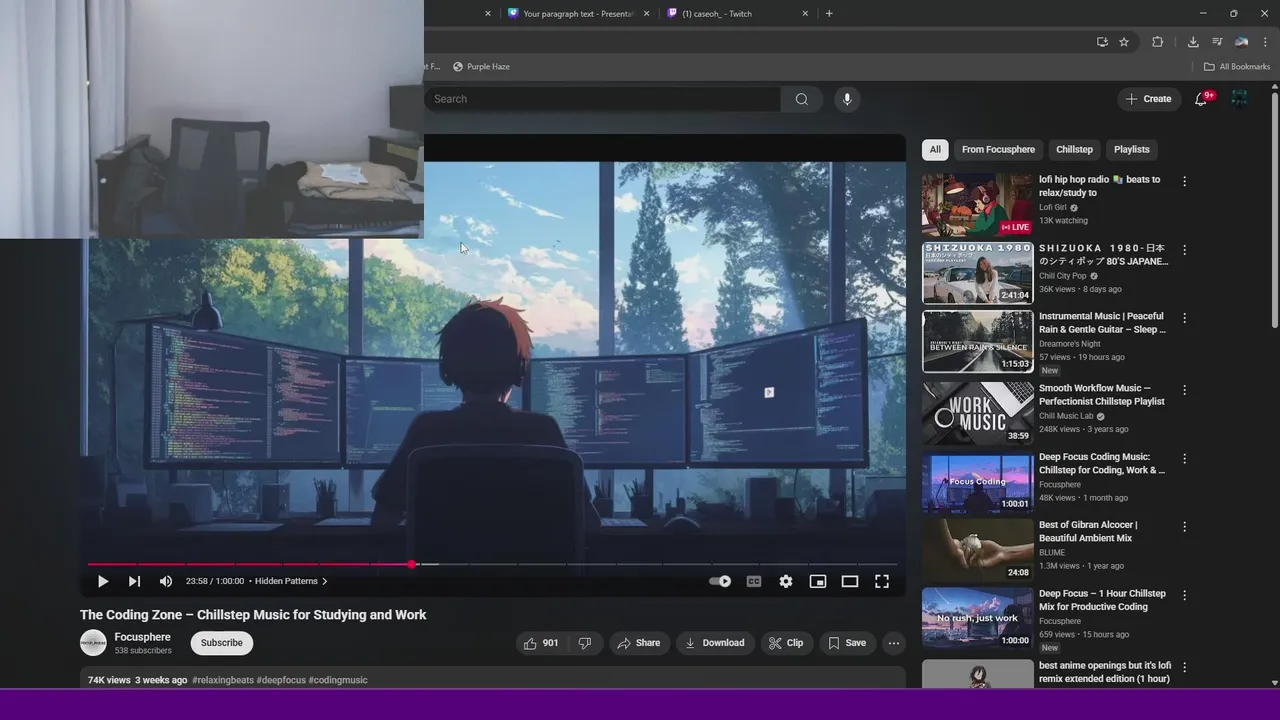Image resolution: width=1280 pixels, height=720 pixels.
Task: Open YouTube account avatar menu
Action: pos(1239,99)
